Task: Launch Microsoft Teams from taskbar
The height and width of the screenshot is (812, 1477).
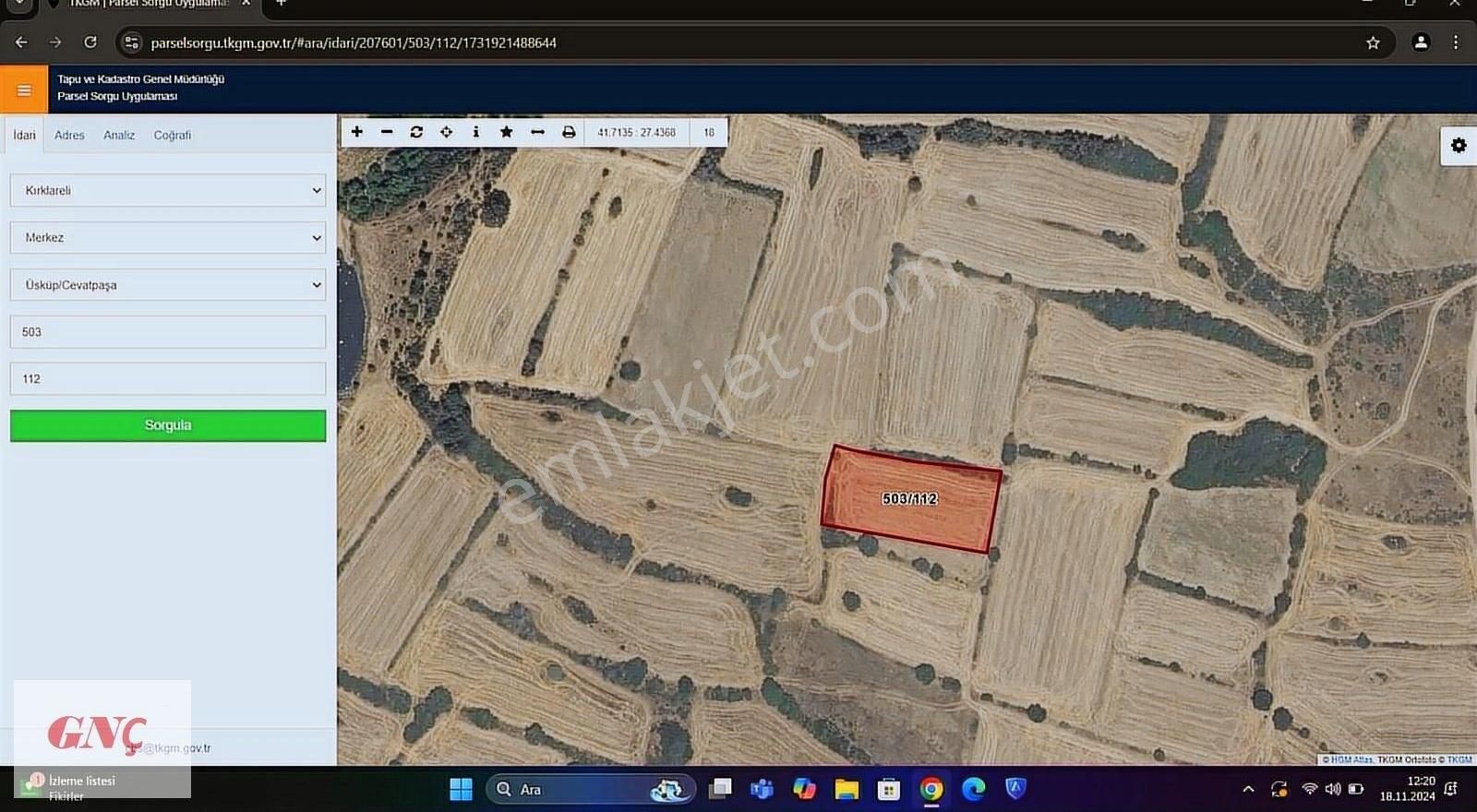Action: [762, 789]
